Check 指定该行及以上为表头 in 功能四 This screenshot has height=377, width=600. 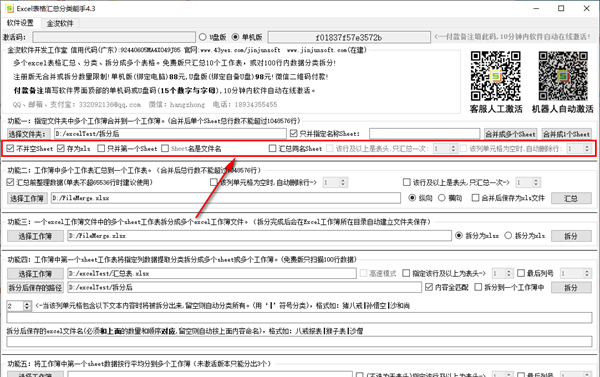pos(406,273)
